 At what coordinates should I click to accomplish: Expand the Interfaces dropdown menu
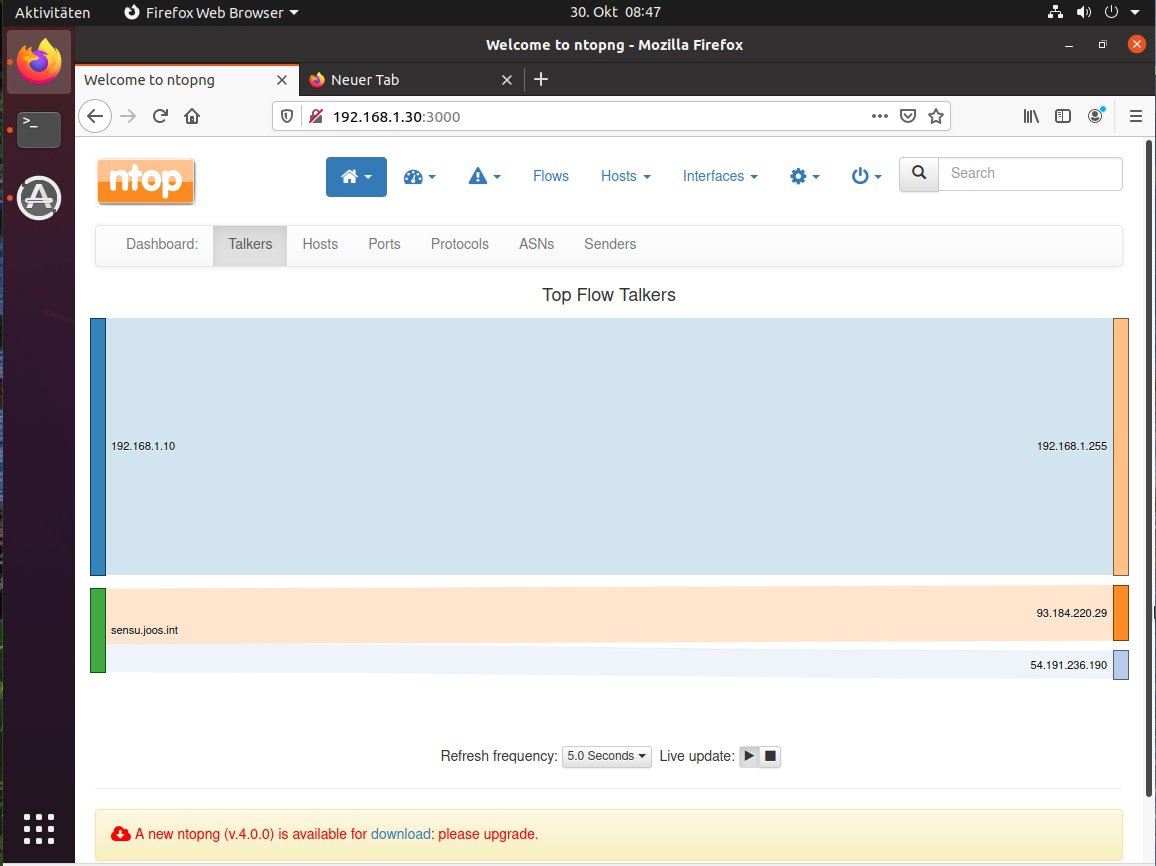click(x=719, y=176)
